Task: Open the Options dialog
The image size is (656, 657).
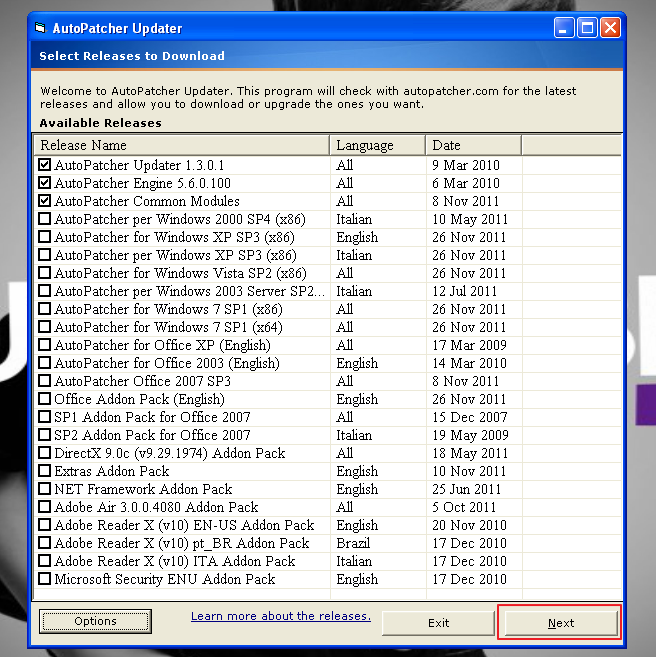Action: (96, 621)
